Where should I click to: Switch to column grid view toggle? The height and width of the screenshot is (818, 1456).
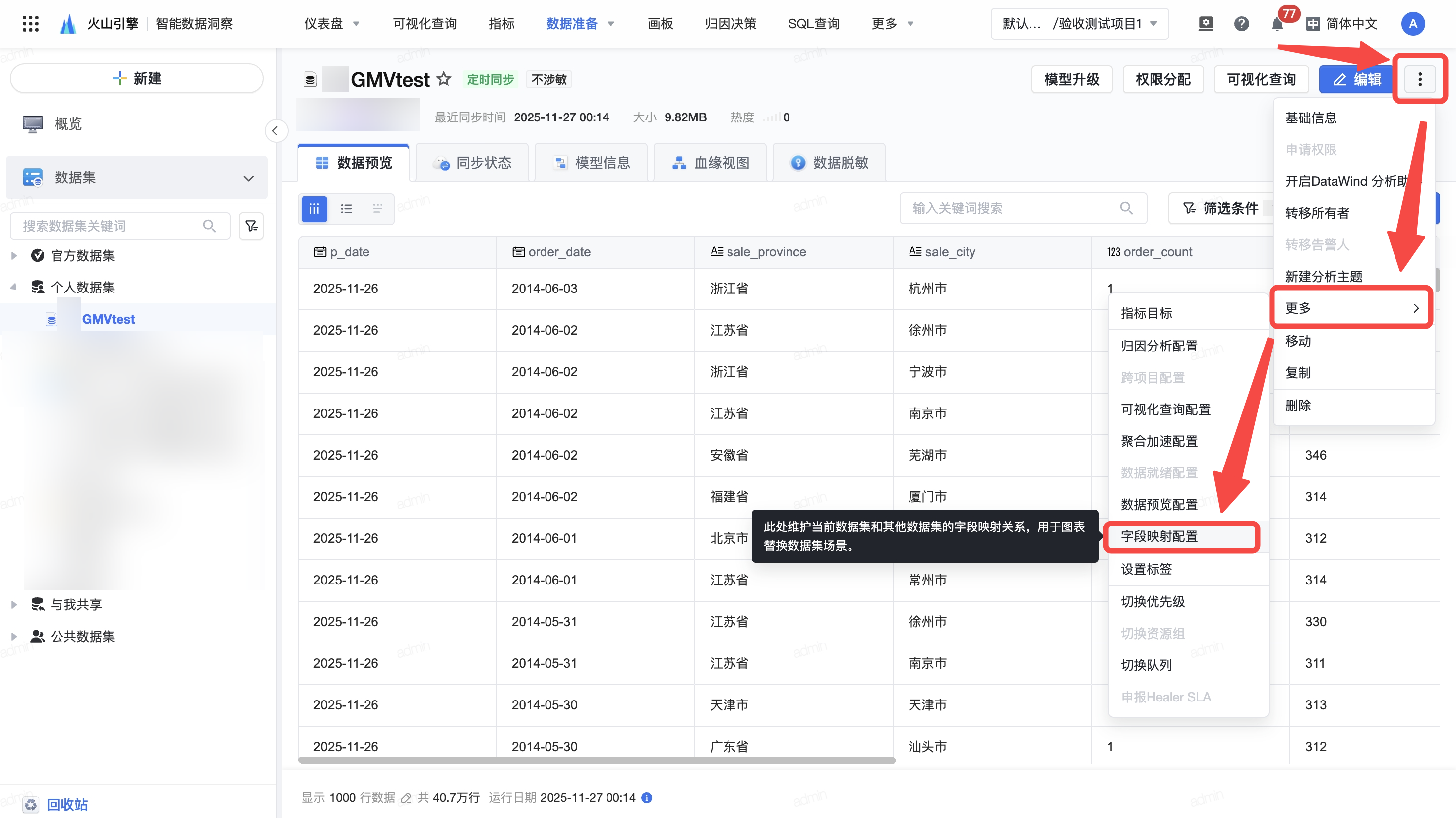314,208
